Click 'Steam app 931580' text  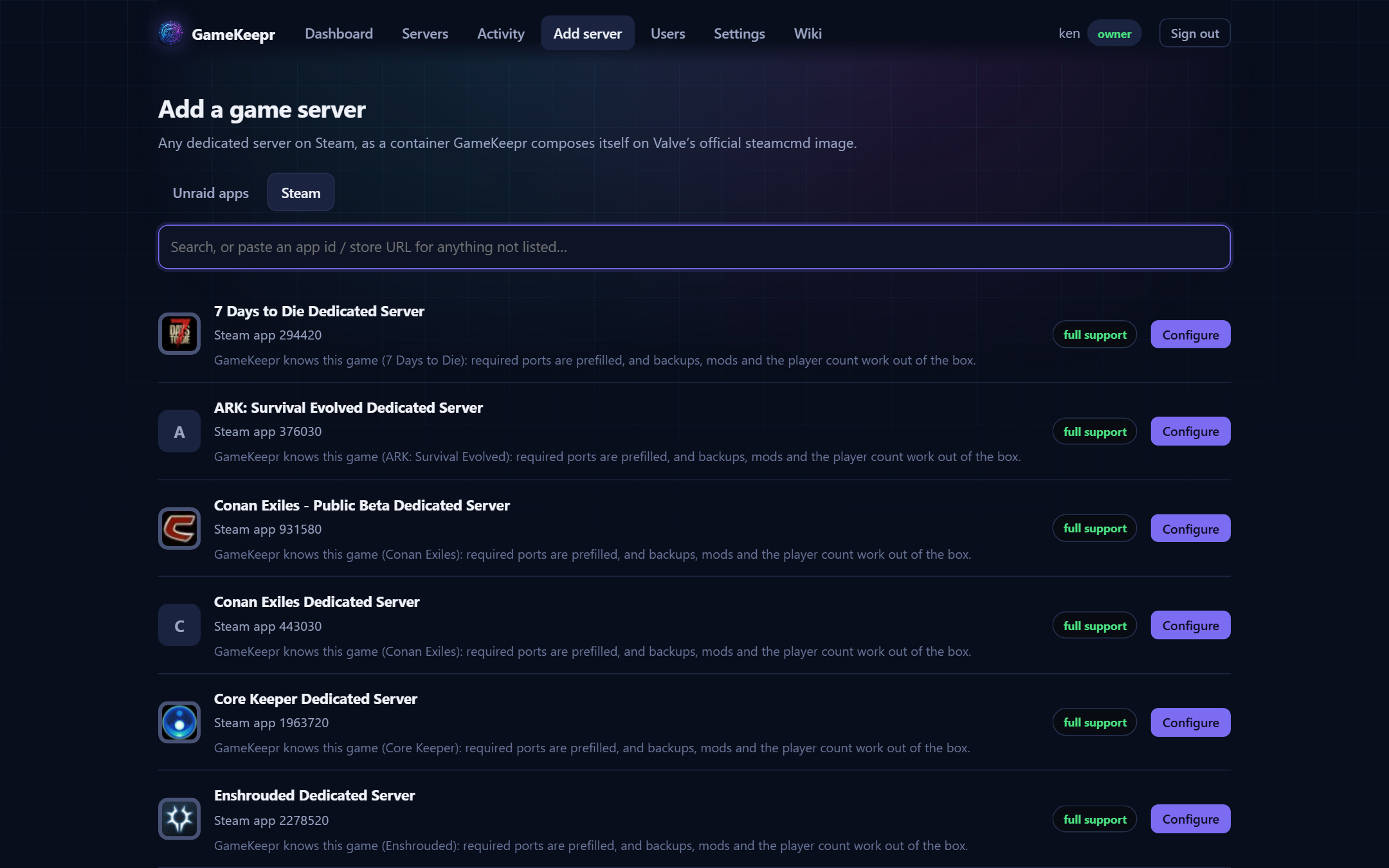pos(268,529)
